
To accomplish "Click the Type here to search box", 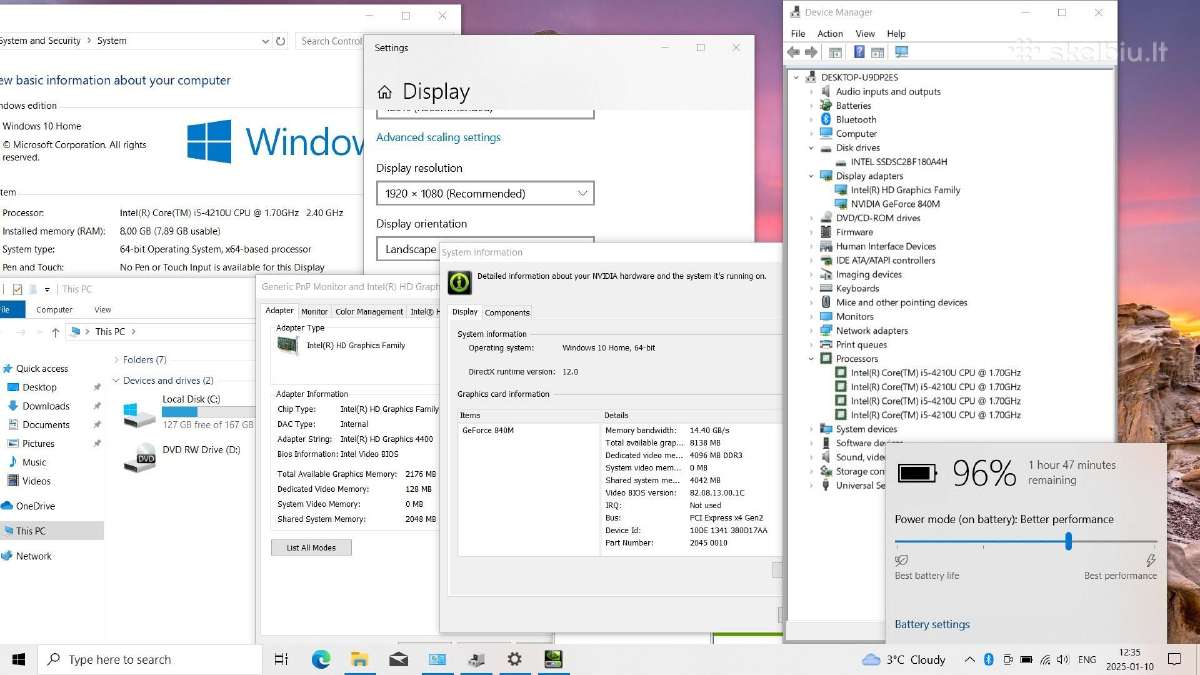I will (150, 659).
